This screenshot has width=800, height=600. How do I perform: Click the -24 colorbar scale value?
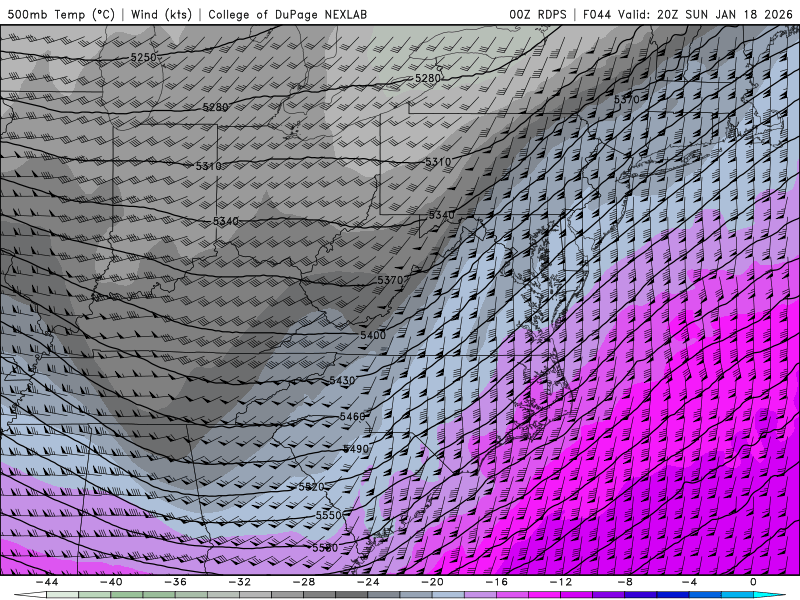tap(368, 582)
